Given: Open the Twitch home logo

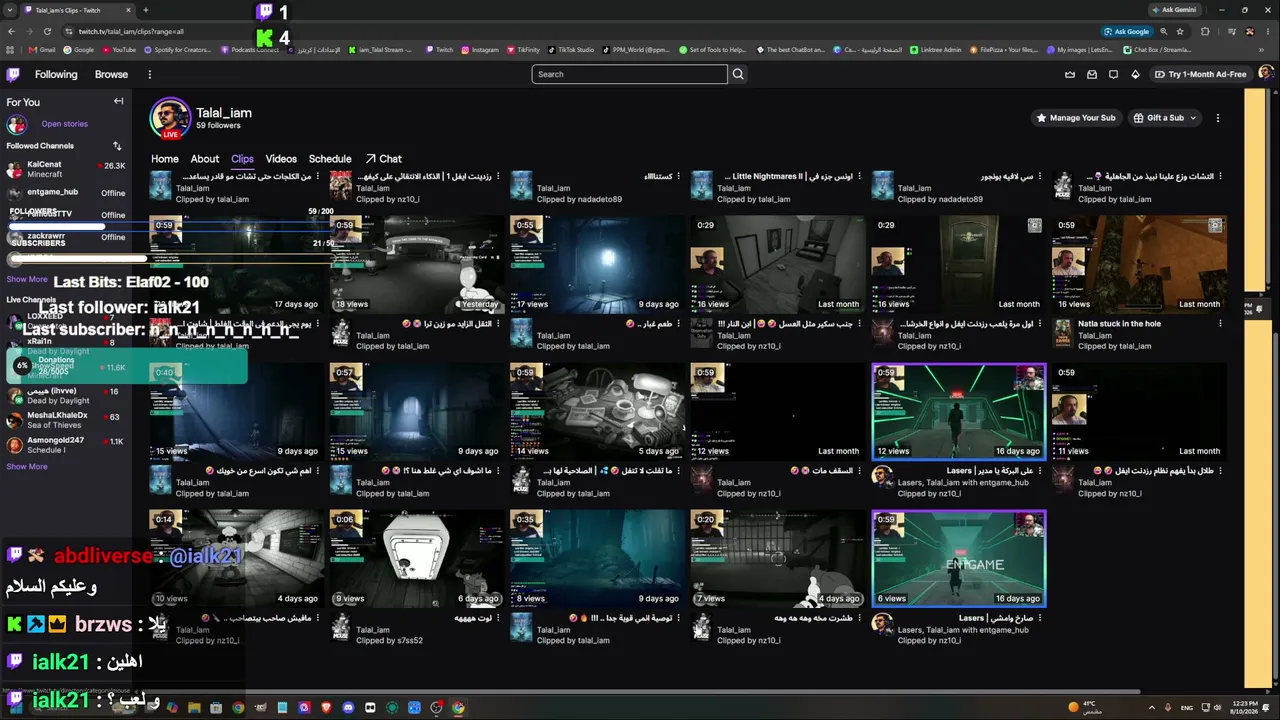Looking at the screenshot, I should click(x=13, y=74).
